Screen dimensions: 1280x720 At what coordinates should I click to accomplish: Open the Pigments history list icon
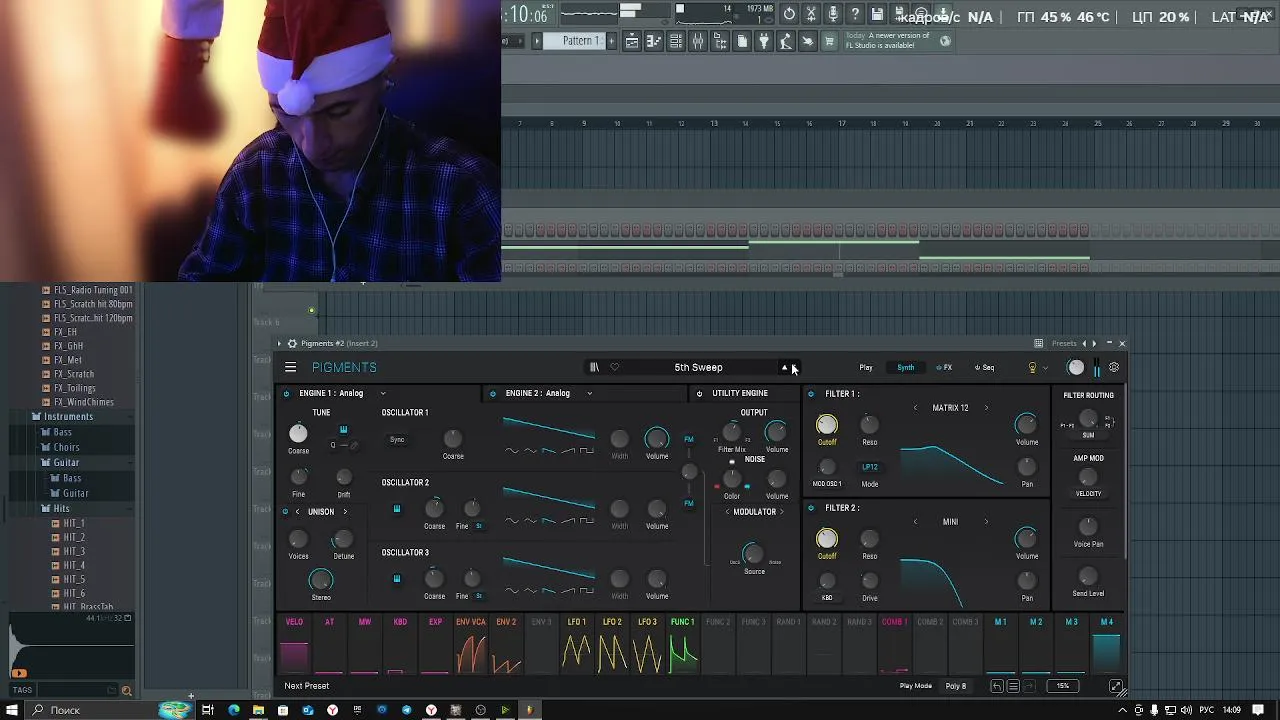[1013, 686]
